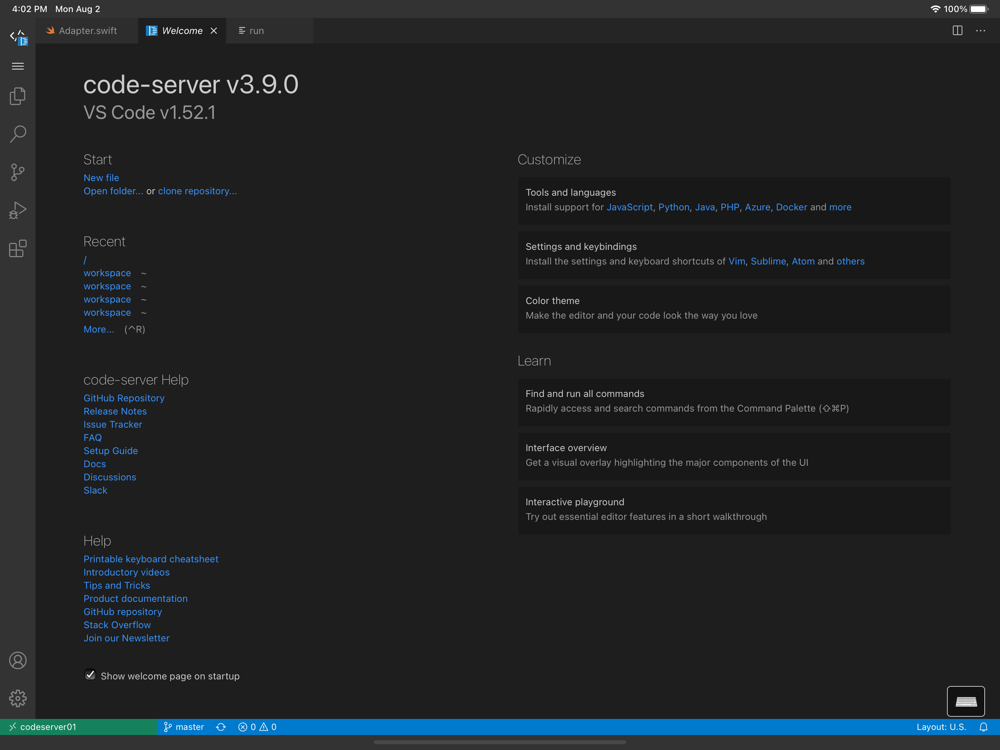Open the Docs link

click(94, 464)
